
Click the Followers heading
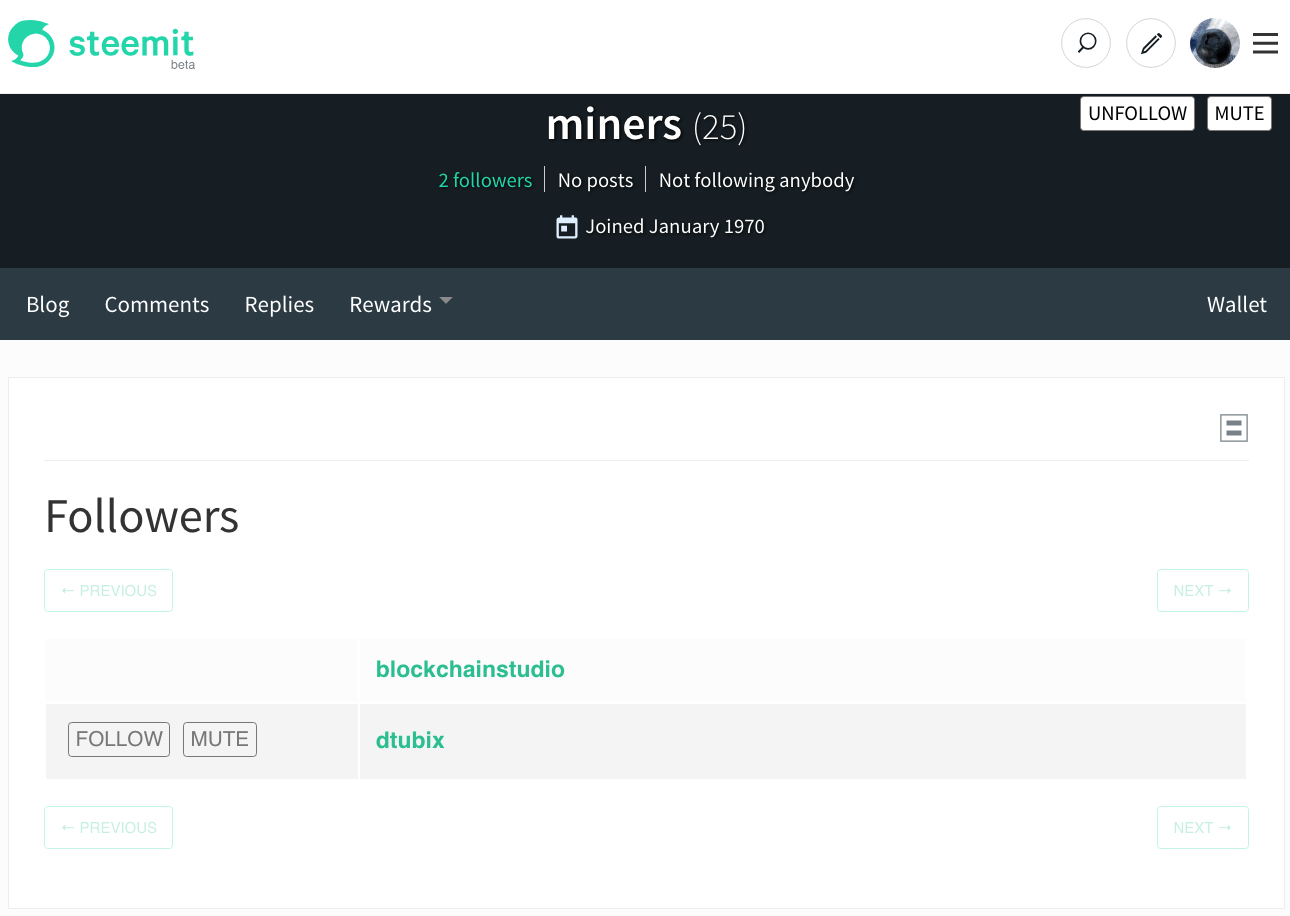pyautogui.click(x=142, y=516)
